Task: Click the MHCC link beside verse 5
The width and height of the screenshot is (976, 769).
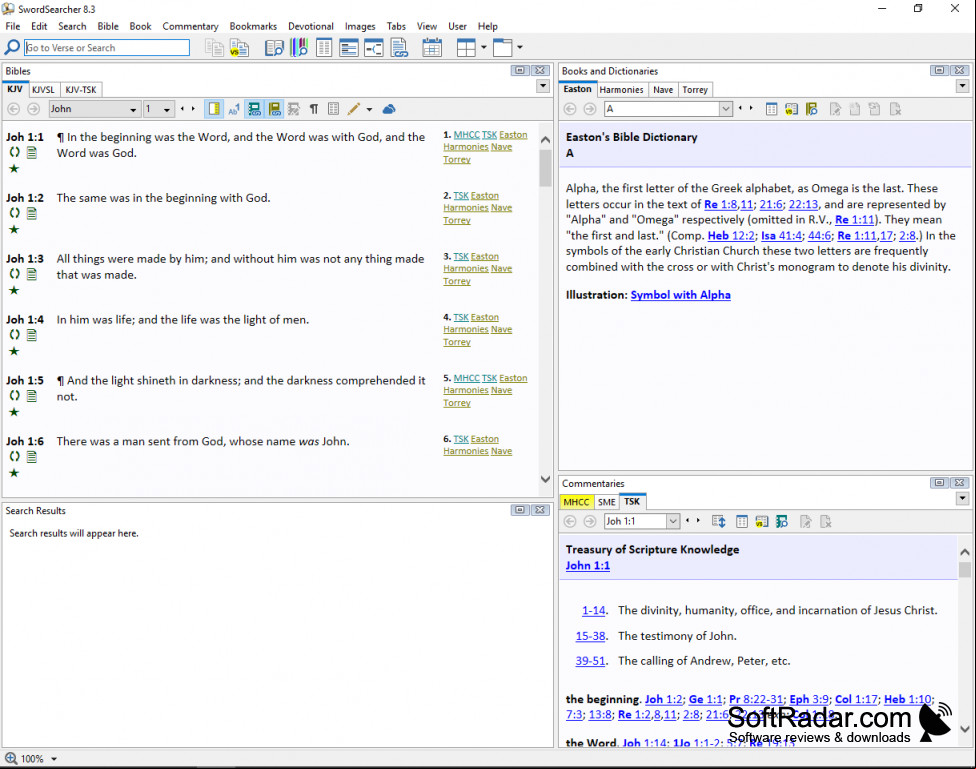Action: tap(466, 378)
